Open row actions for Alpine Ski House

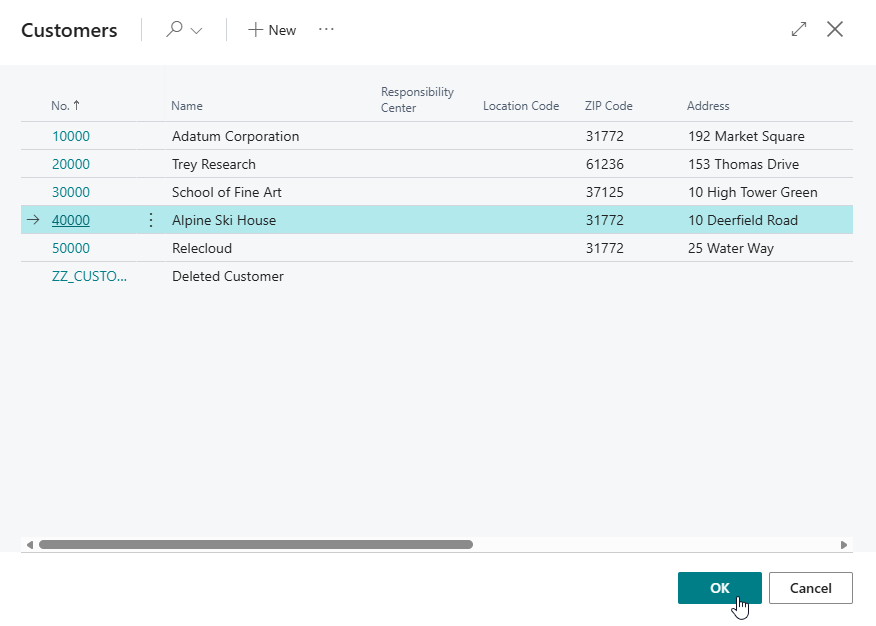pyautogui.click(x=151, y=220)
